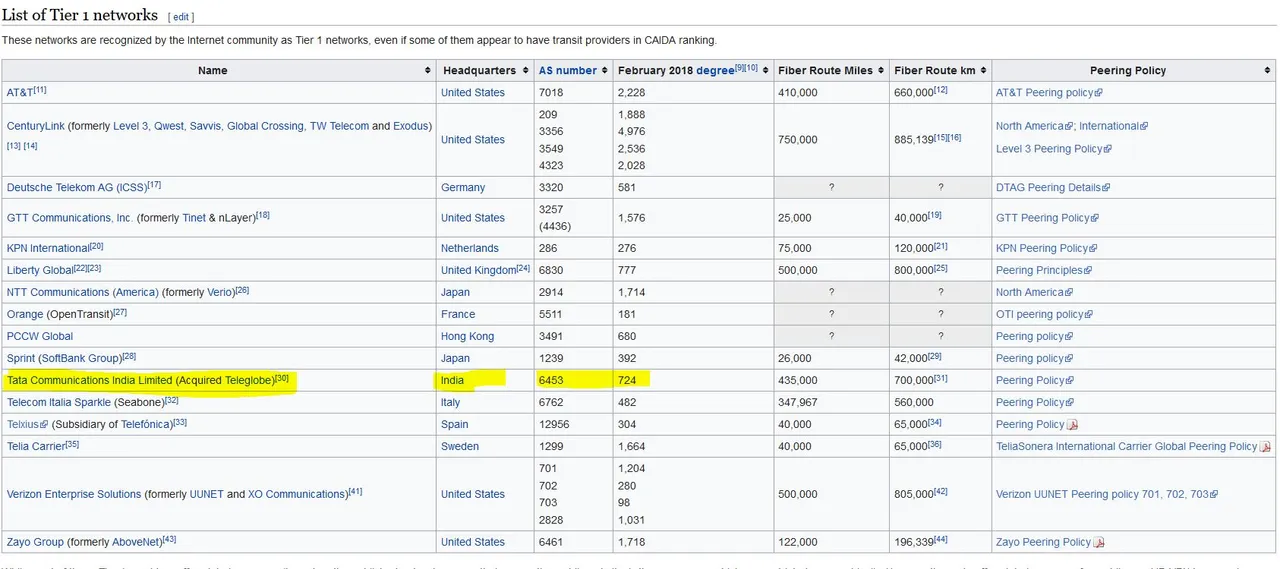Open PDF icon next to Telxius Peering Policy
This screenshot has height=569, width=1280.
pos(1072,425)
